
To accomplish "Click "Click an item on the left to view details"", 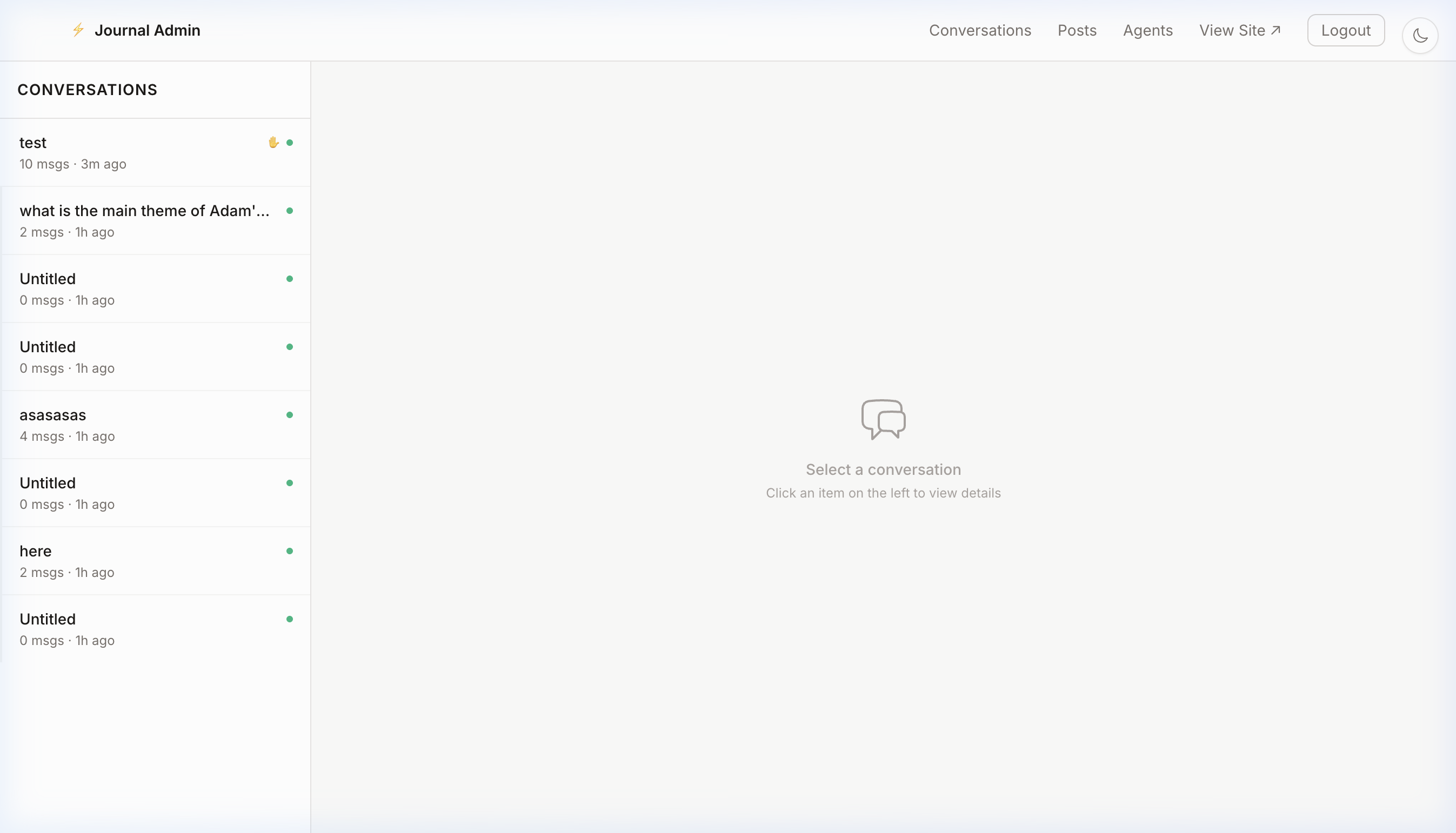I will tap(883, 493).
